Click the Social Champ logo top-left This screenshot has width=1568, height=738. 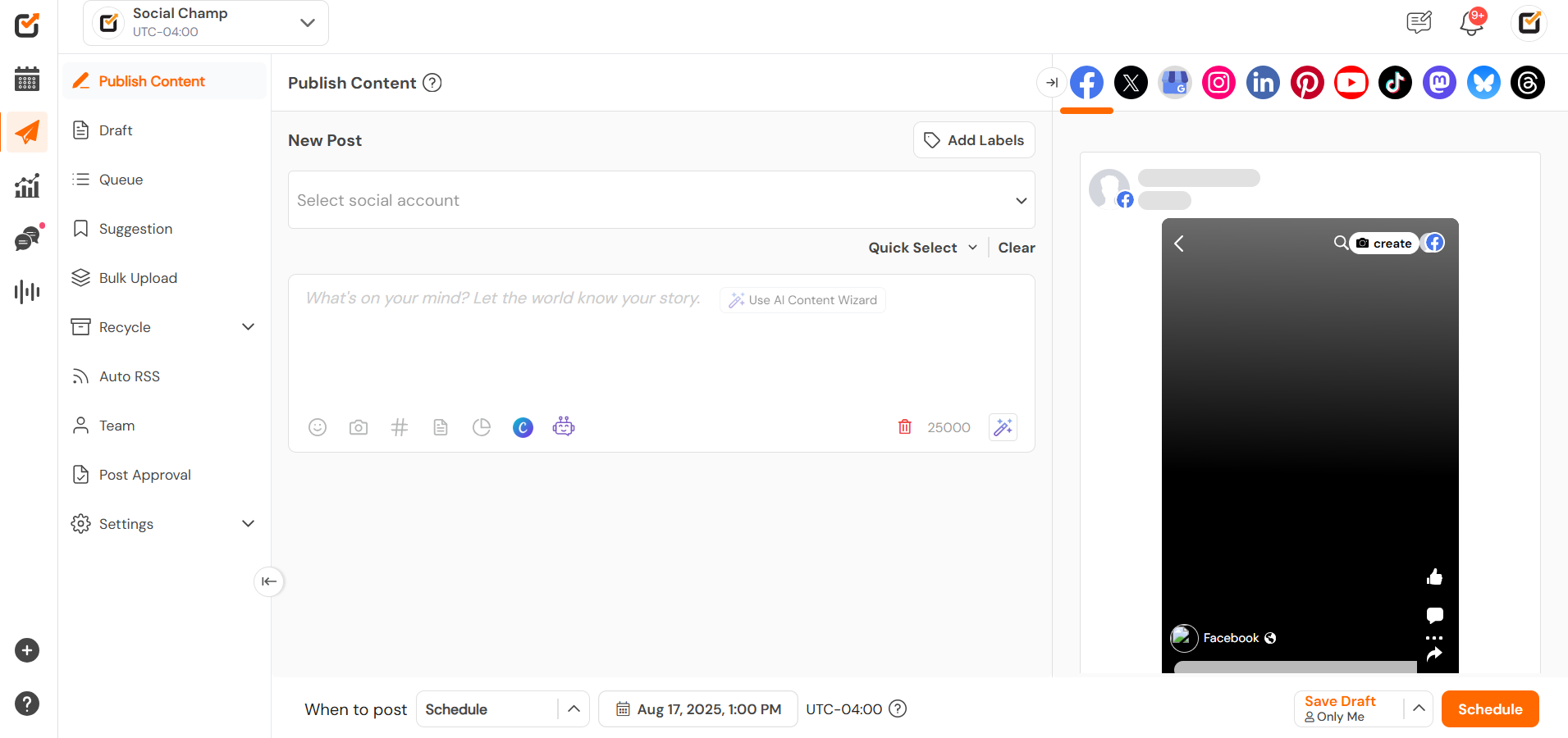pyautogui.click(x=27, y=25)
